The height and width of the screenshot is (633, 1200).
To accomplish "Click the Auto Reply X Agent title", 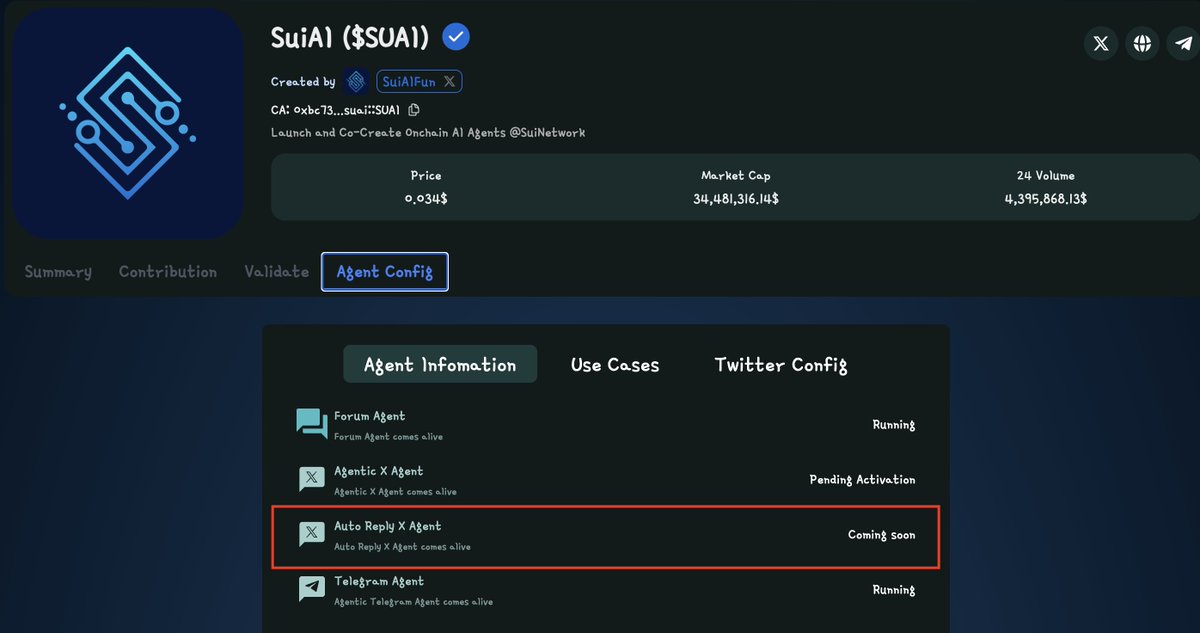I will 388,526.
